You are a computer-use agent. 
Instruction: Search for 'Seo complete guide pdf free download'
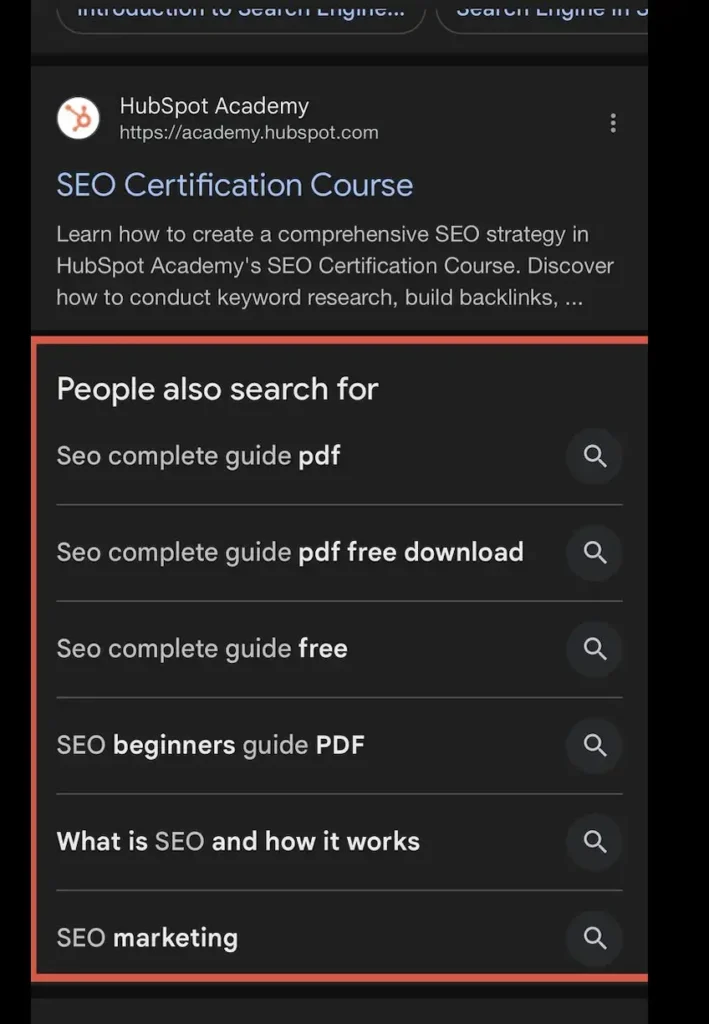290,552
